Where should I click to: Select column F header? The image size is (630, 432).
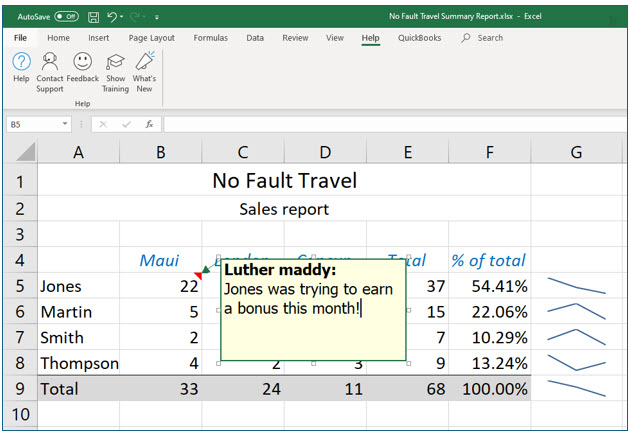tap(489, 152)
